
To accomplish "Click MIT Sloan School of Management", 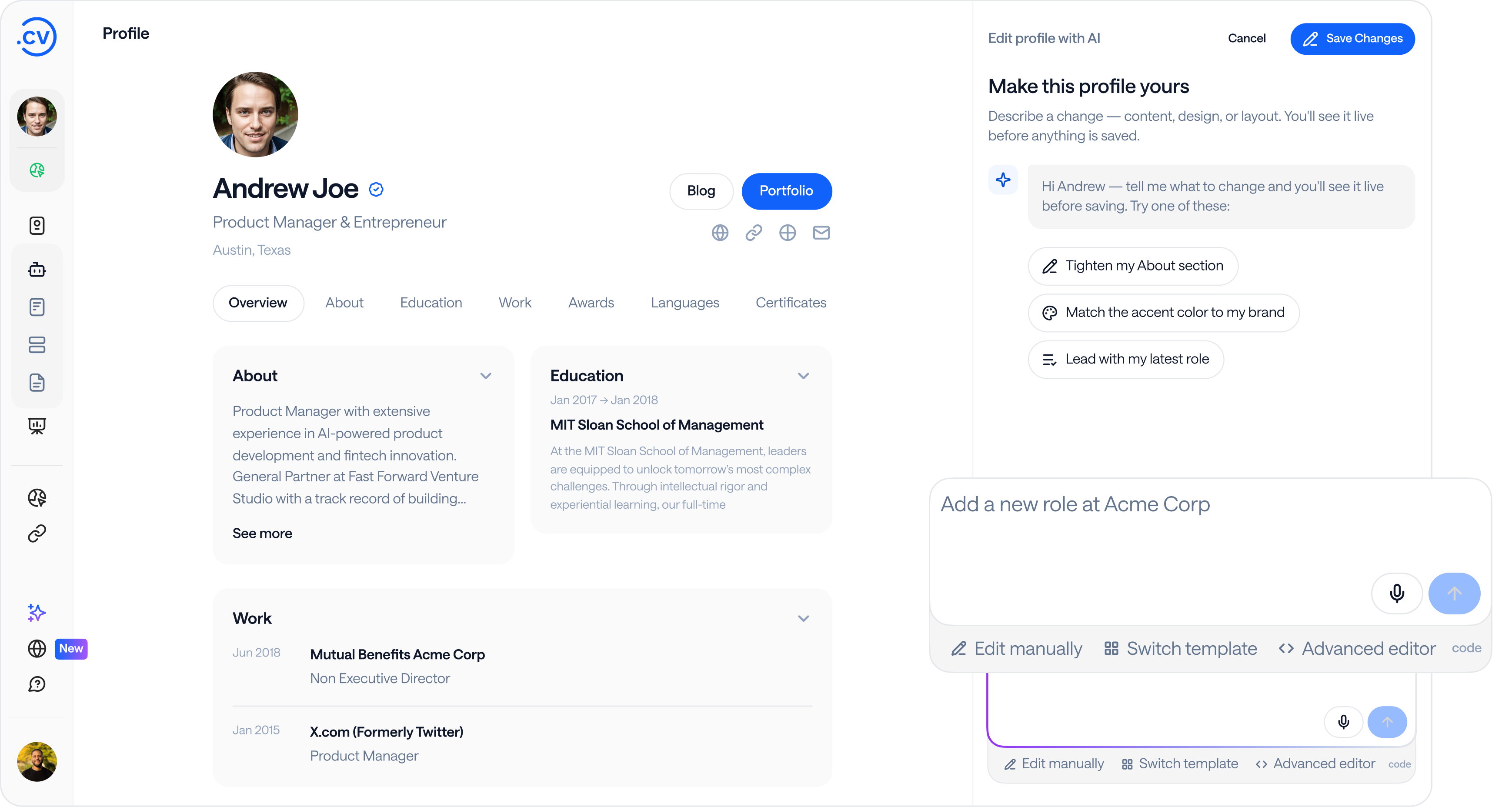I will pyautogui.click(x=657, y=425).
